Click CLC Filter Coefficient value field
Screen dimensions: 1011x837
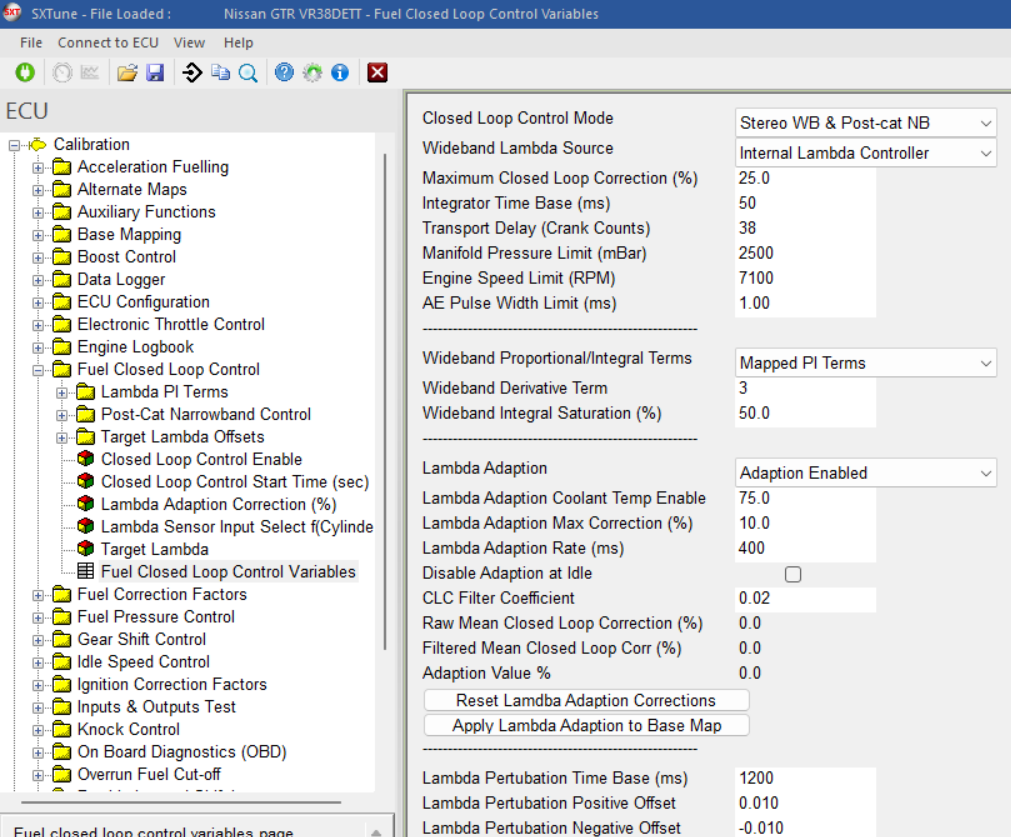[805, 598]
